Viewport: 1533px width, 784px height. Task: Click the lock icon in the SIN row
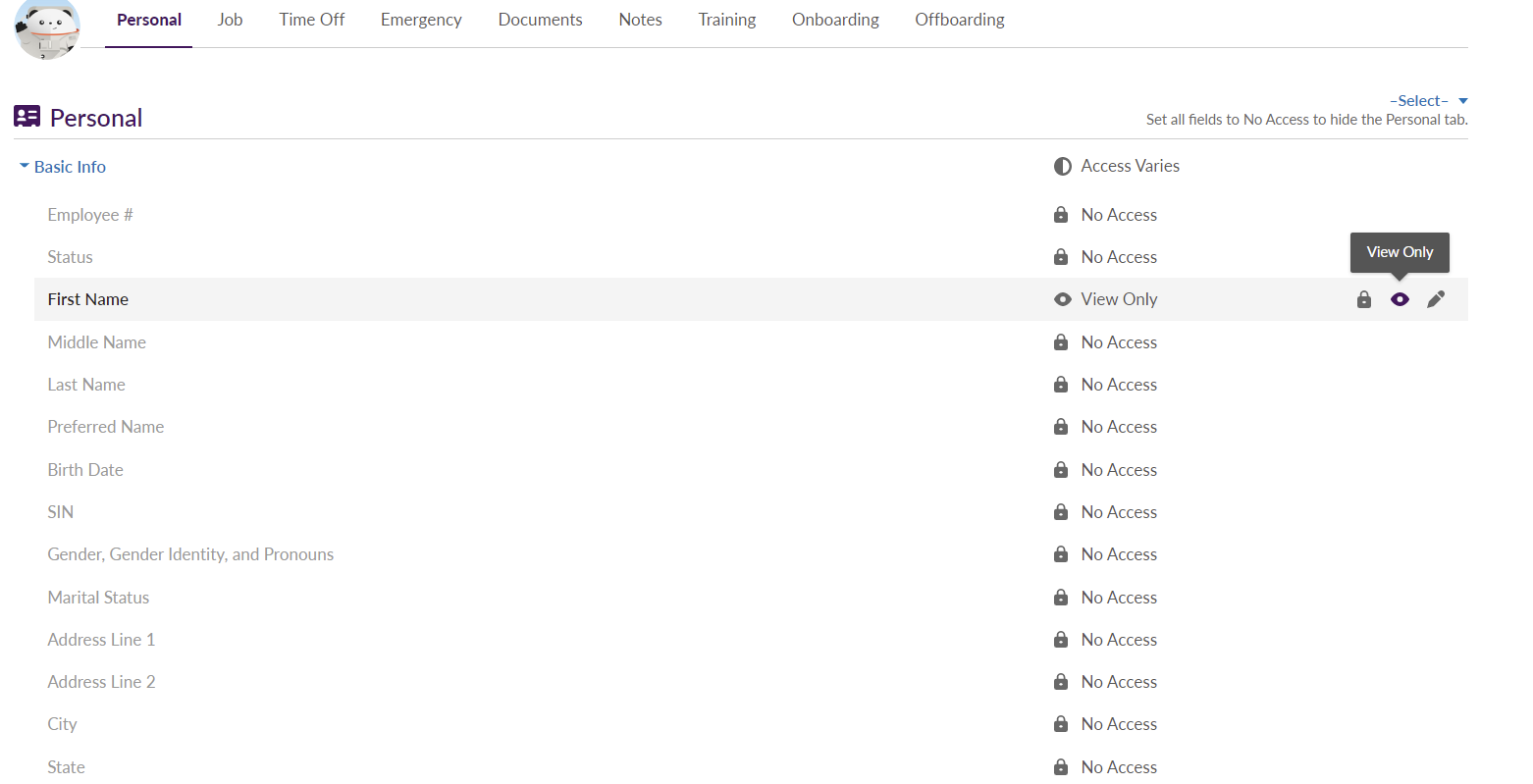coord(1061,512)
